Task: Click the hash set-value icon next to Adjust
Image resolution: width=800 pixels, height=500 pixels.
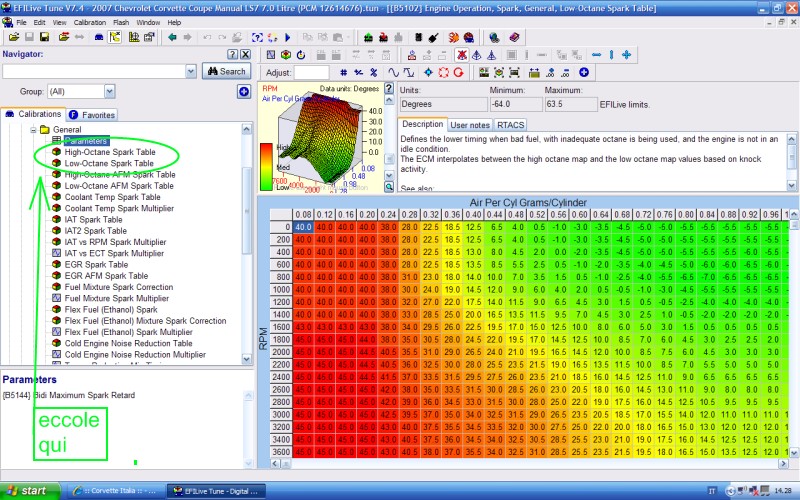Action: [x=343, y=72]
